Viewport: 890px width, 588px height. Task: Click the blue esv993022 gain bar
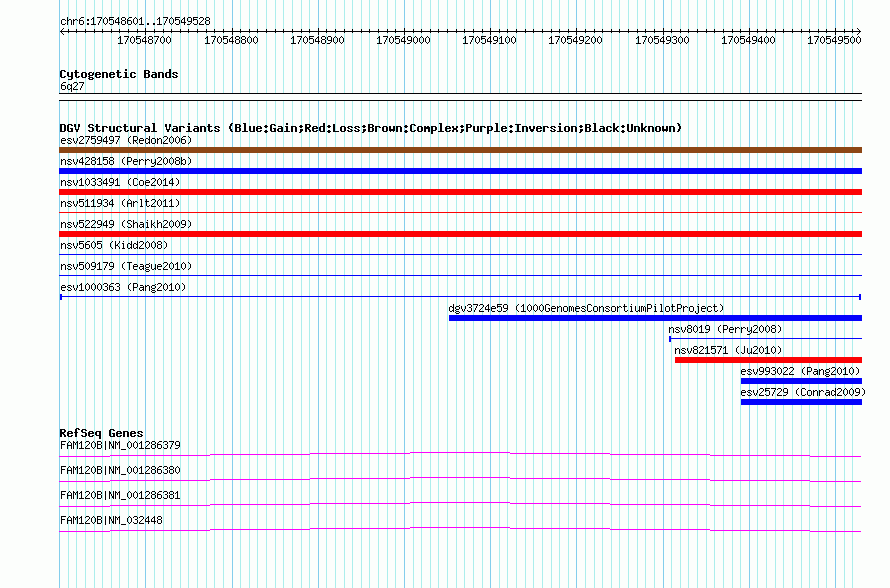click(x=801, y=381)
